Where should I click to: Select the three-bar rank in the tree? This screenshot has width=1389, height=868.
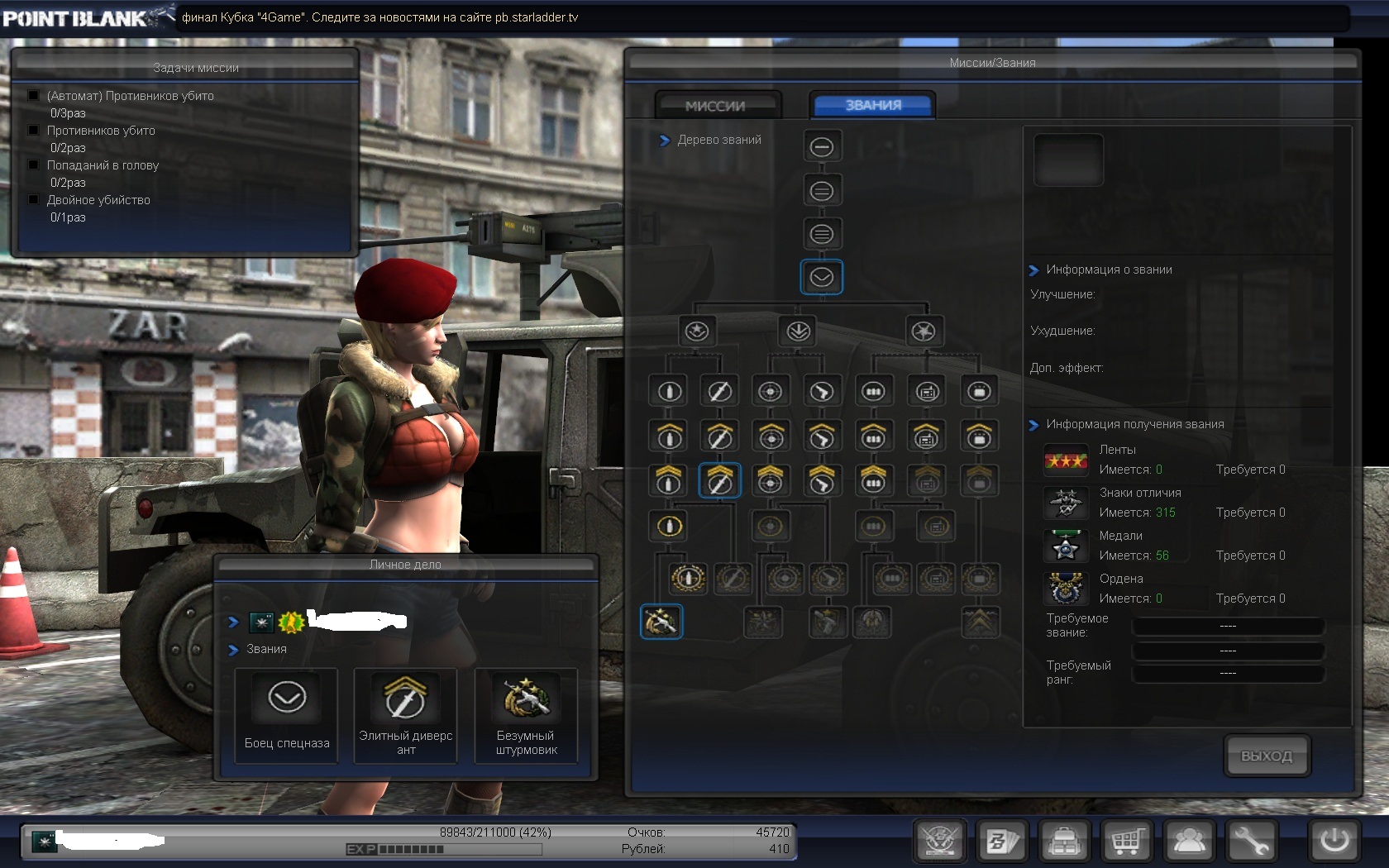point(821,234)
